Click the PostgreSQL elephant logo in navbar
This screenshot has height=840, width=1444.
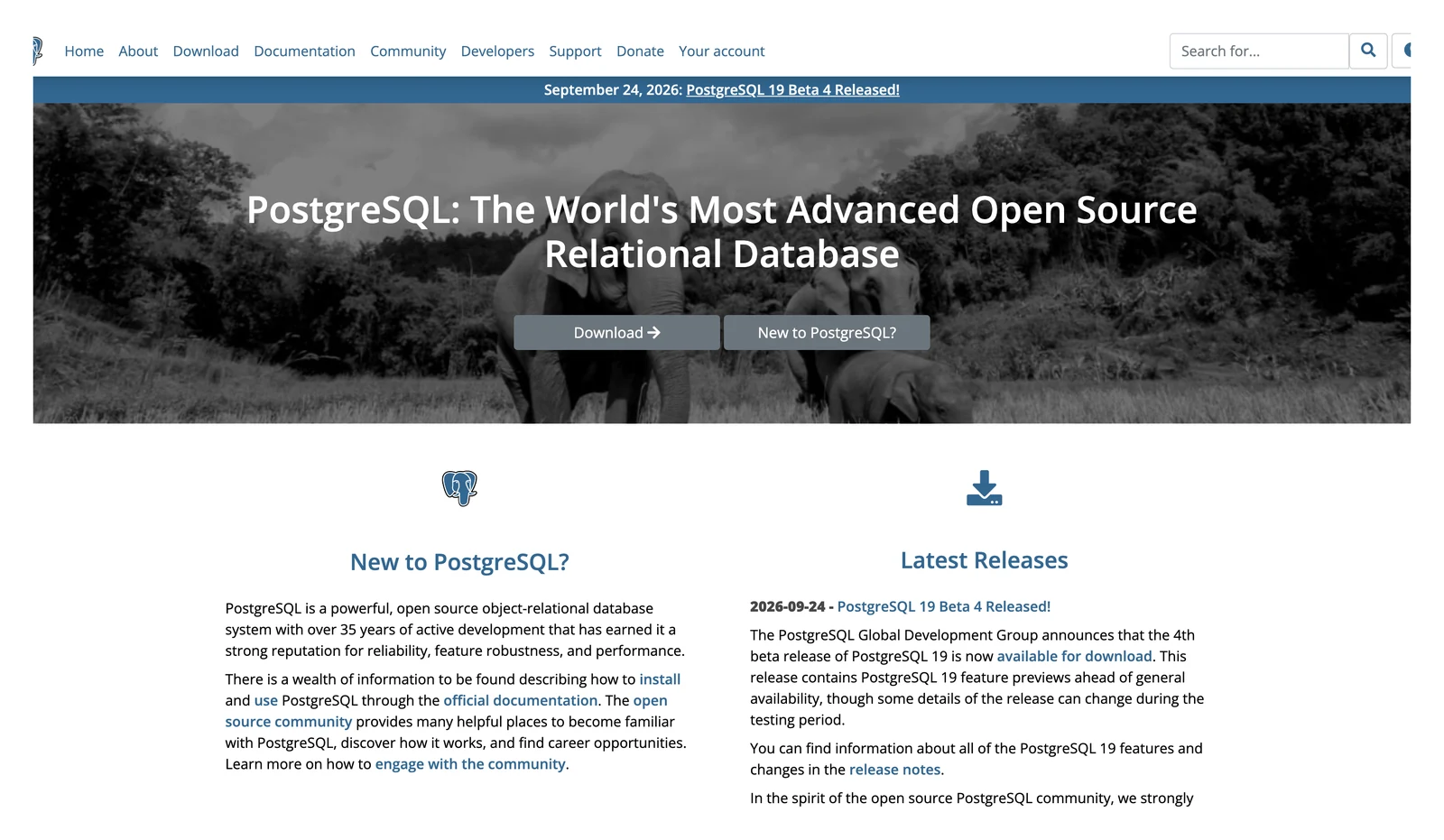37,51
